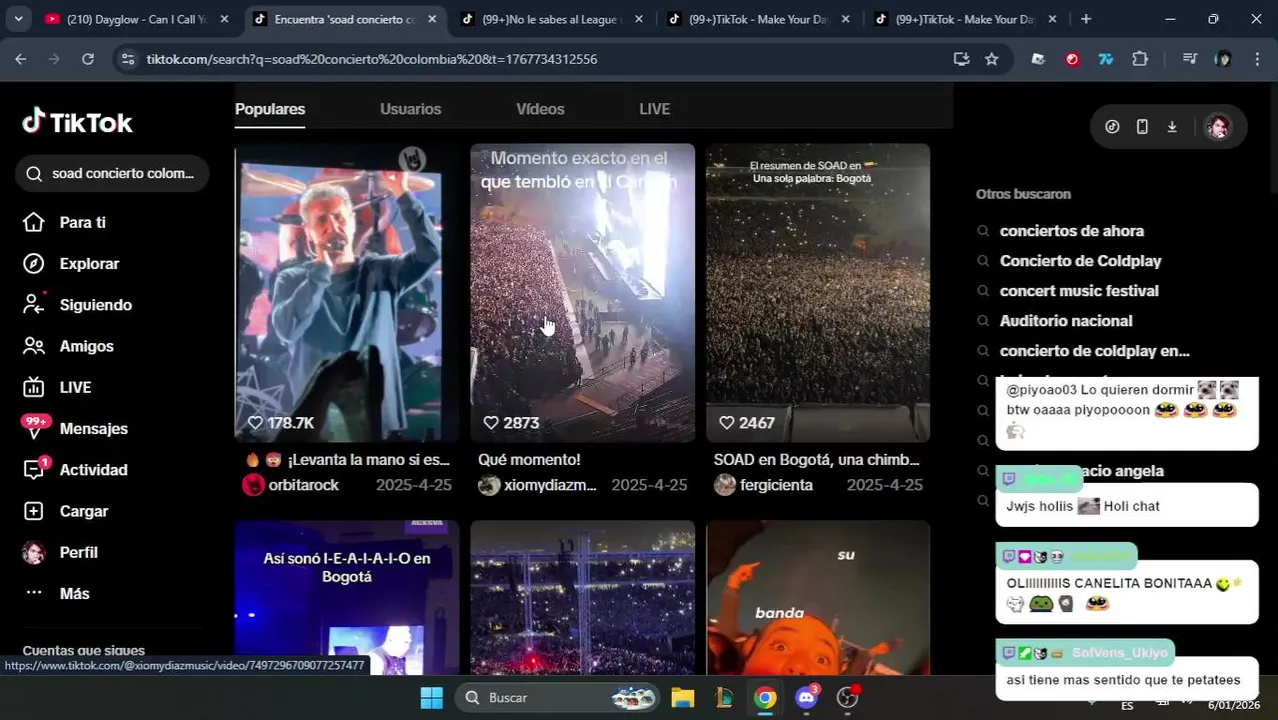Search 'conciertos de ahora' suggestion
The image size is (1278, 720).
point(1071,231)
